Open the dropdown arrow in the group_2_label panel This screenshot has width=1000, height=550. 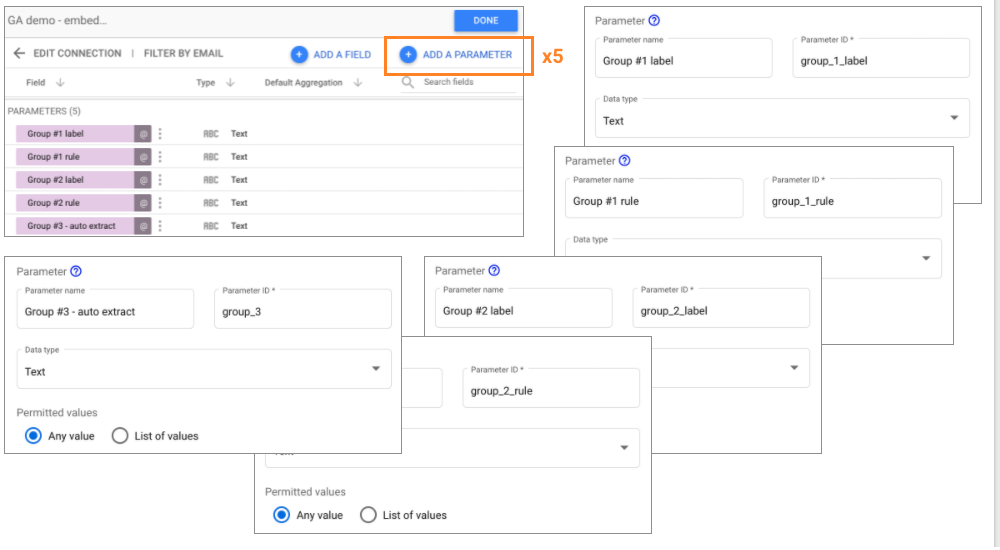tap(794, 368)
